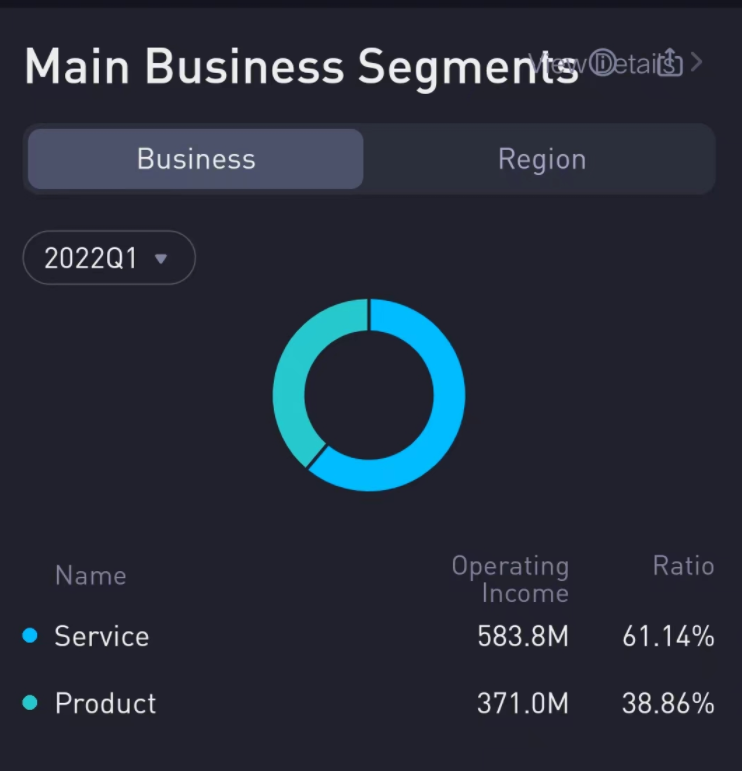The height and width of the screenshot is (771, 742).
Task: Click the blue dot beside Service
Action: click(30, 636)
